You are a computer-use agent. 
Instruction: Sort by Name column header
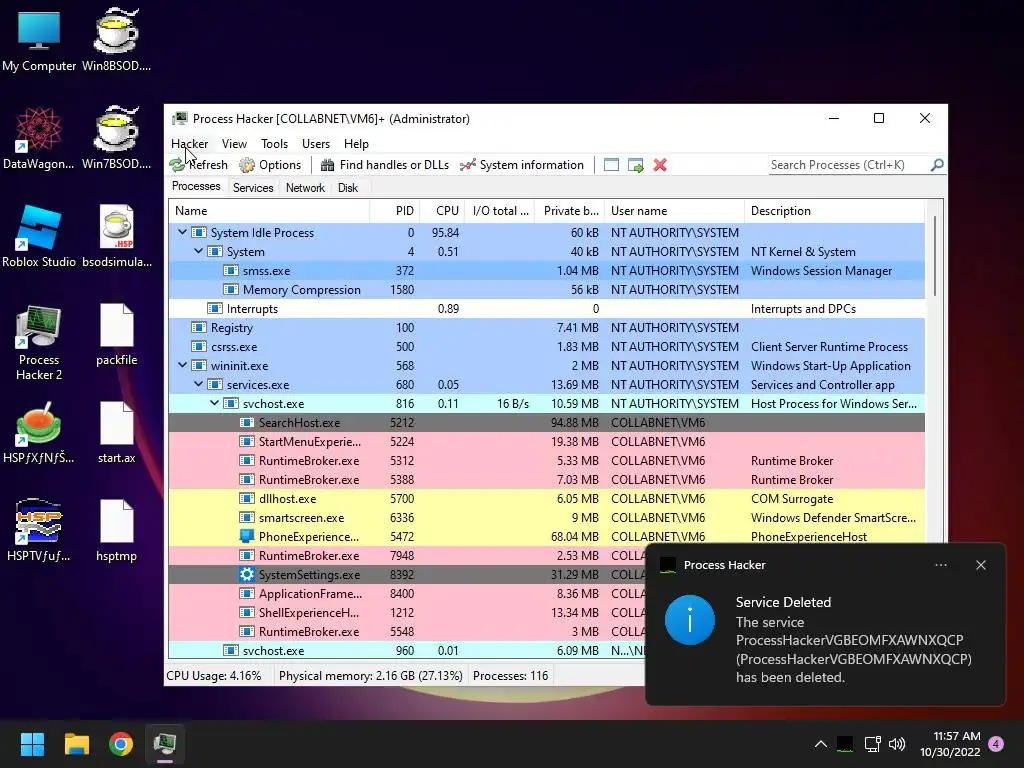(269, 211)
